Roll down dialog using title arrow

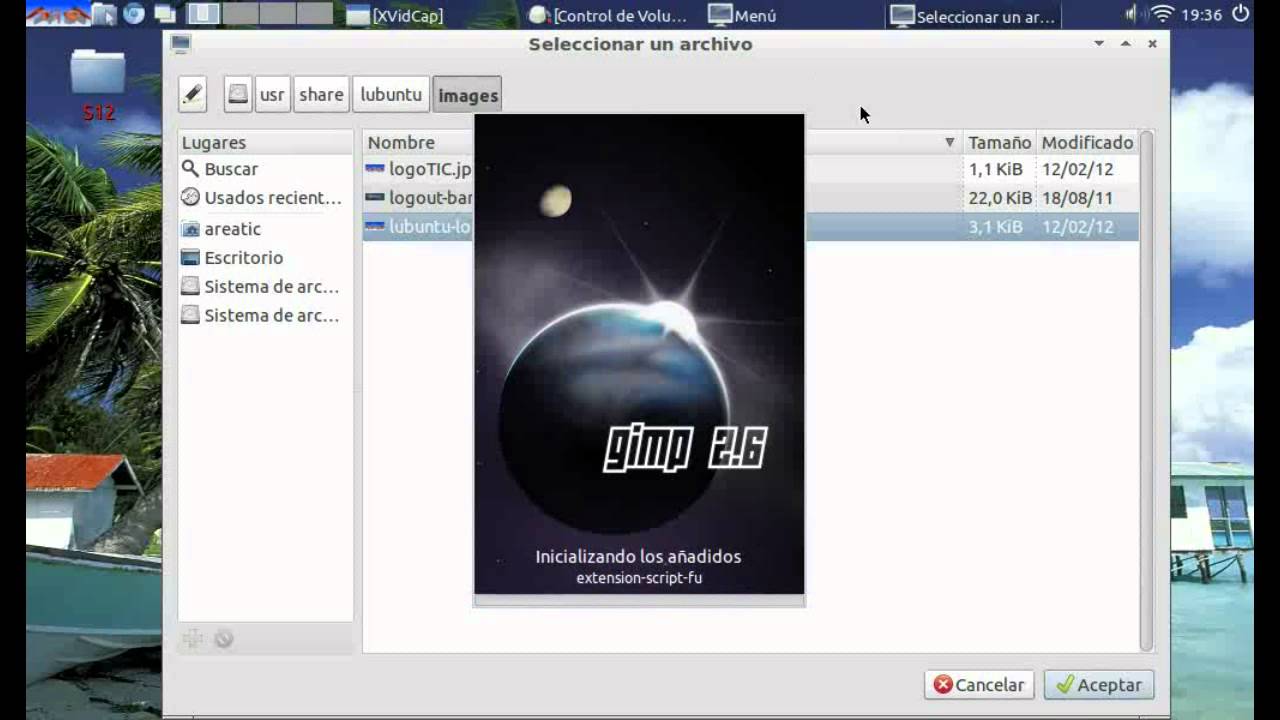1099,44
